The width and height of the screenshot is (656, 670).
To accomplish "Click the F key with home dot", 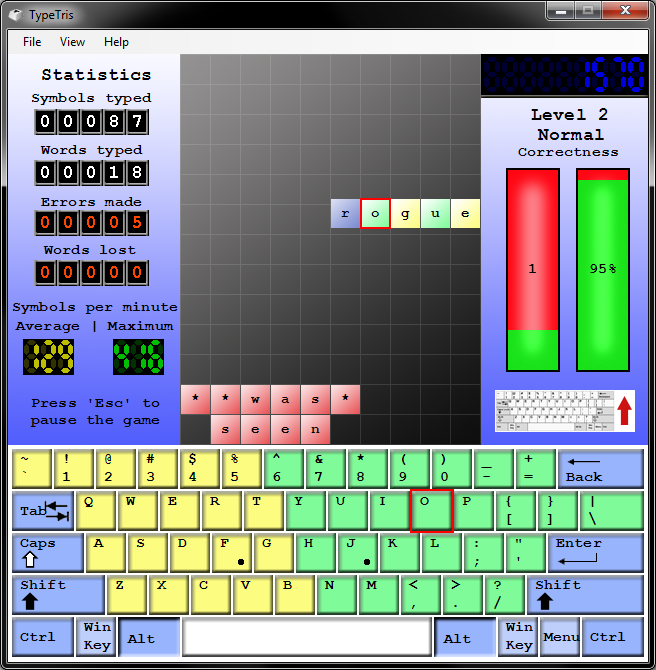I will point(232,553).
